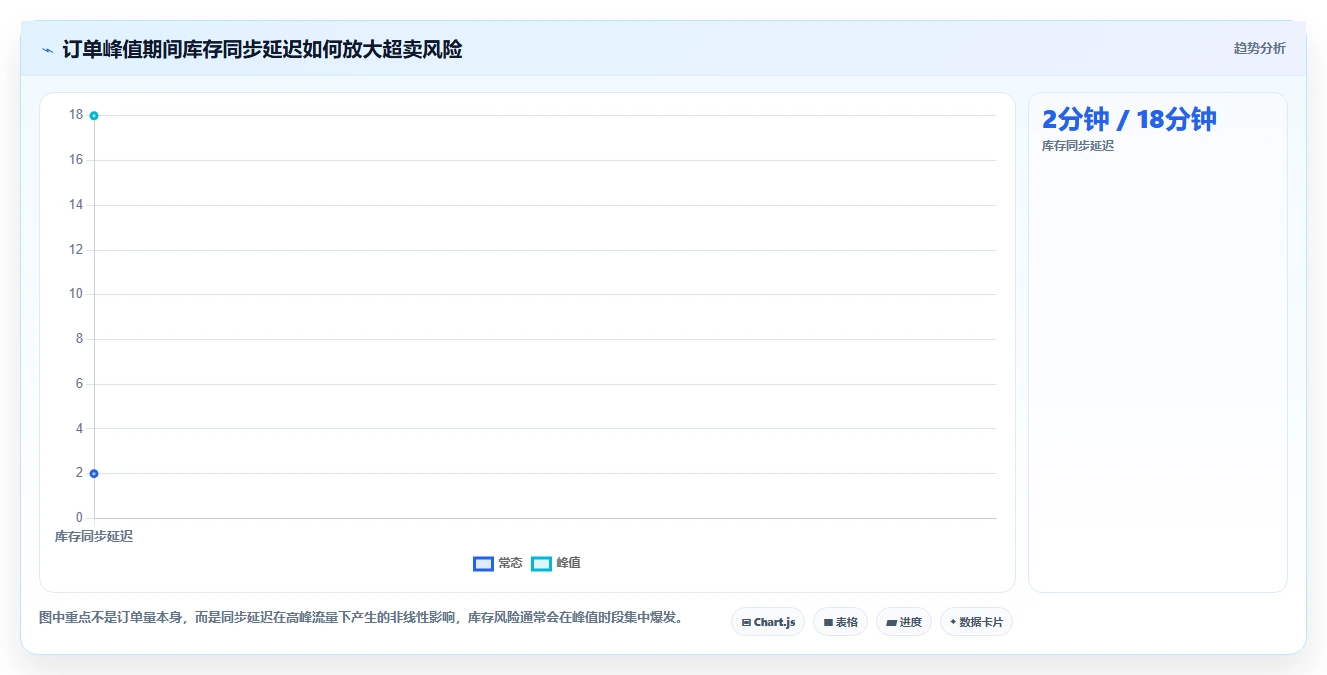Image resolution: width=1327 pixels, height=675 pixels.
Task: Click the lightning icon beside the title
Action: click(47, 50)
